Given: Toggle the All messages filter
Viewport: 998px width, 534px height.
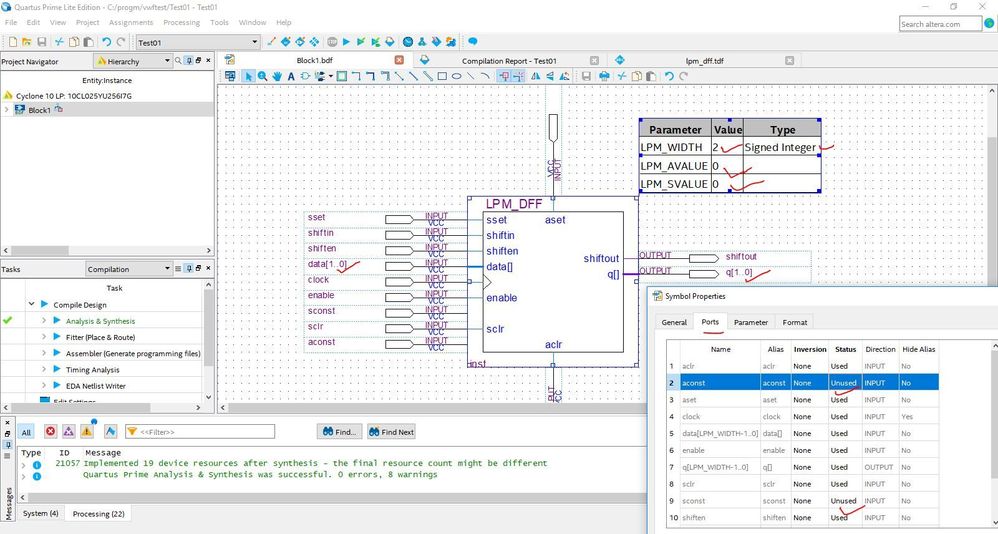Looking at the screenshot, I should 26,431.
